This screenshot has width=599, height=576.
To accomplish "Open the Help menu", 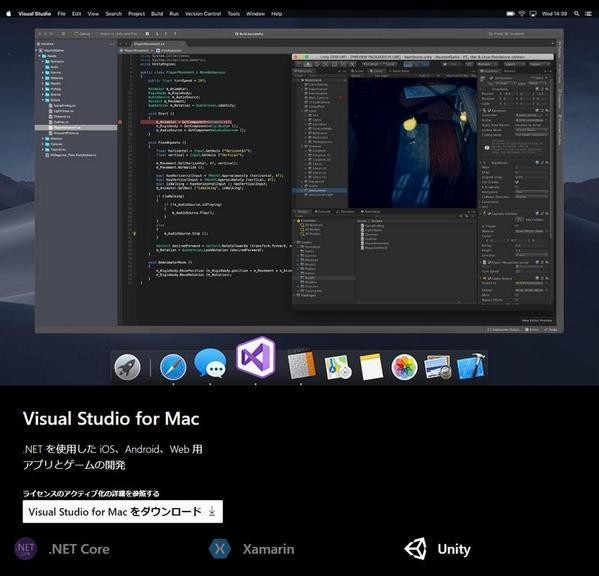I will [x=277, y=14].
